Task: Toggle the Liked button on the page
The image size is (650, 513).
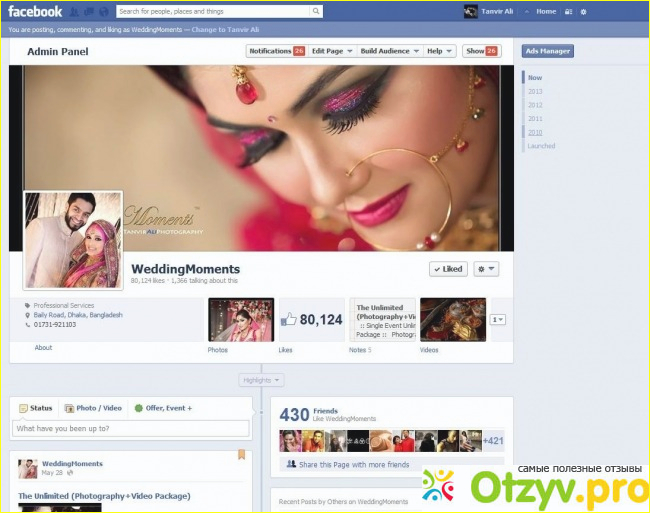Action: [x=447, y=269]
